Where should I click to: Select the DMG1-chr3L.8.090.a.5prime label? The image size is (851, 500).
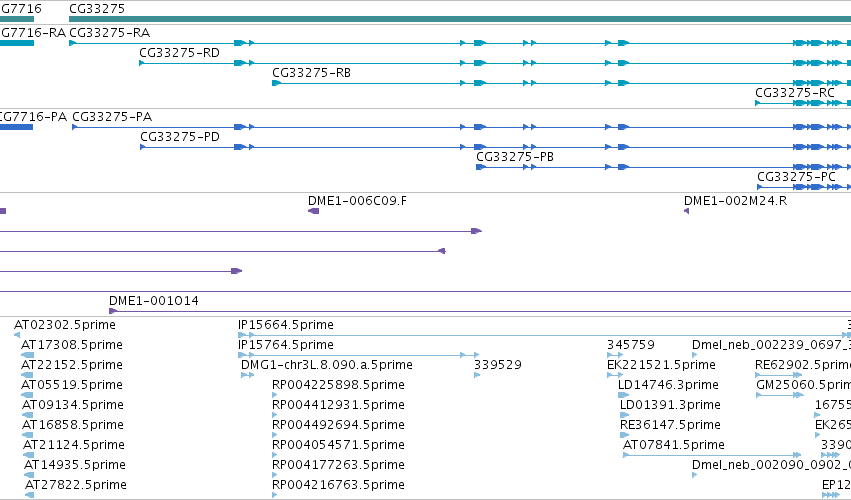coord(327,365)
